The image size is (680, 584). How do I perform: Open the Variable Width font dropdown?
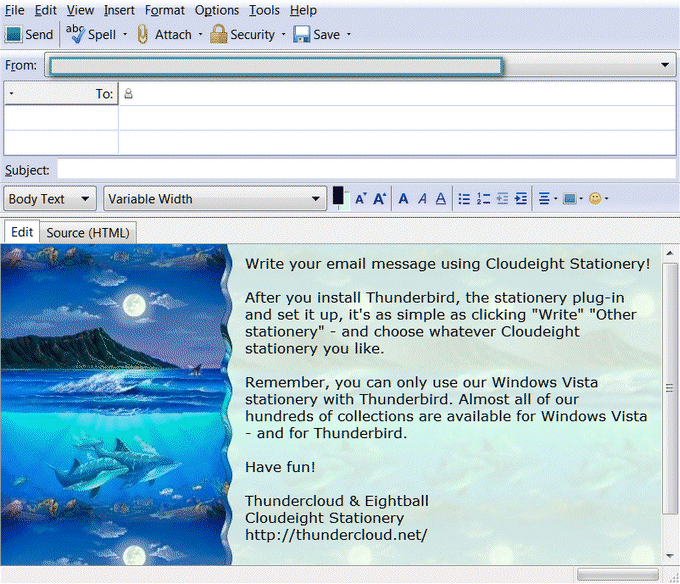[x=215, y=199]
